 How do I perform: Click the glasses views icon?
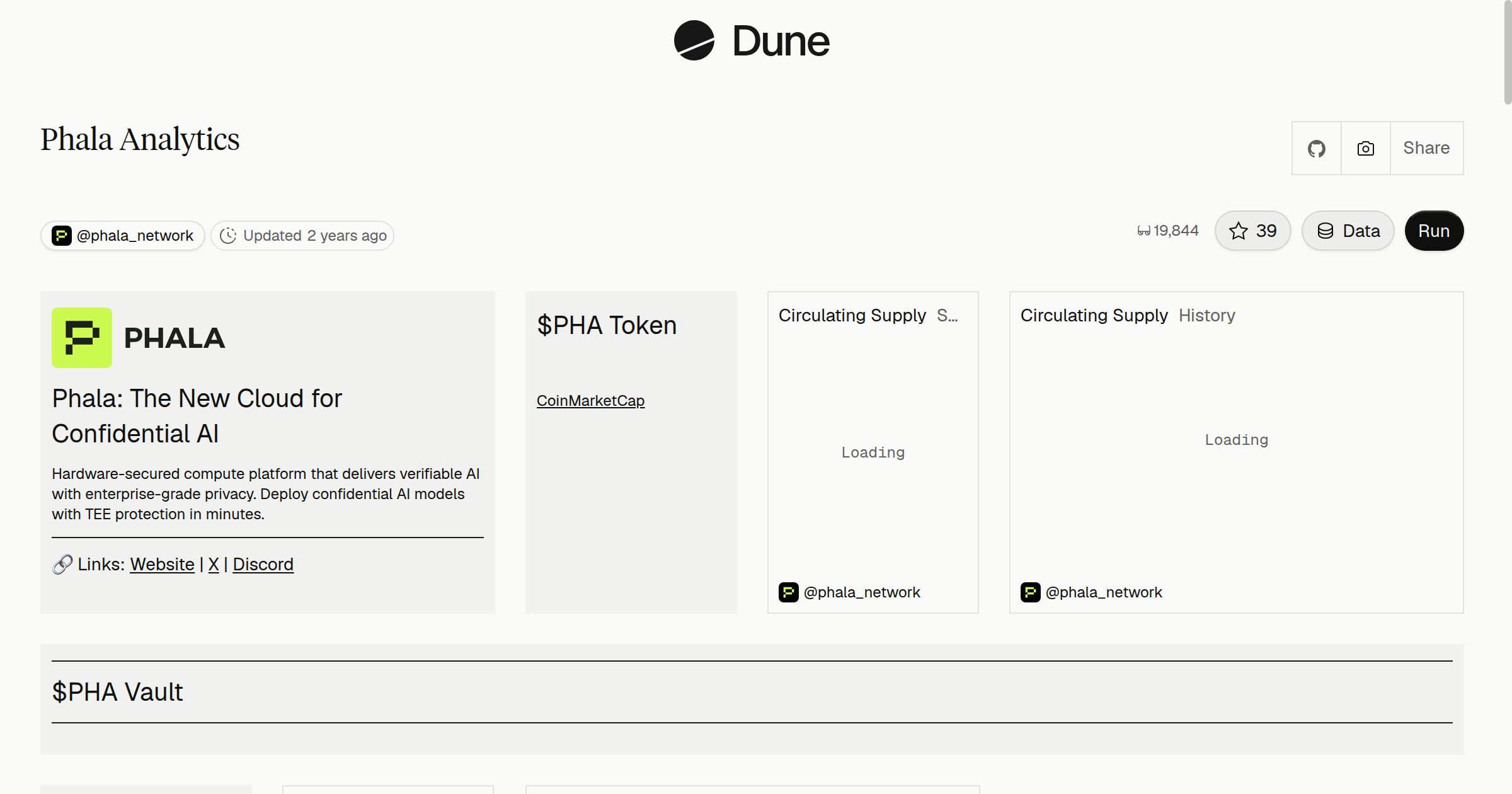coord(1143,231)
